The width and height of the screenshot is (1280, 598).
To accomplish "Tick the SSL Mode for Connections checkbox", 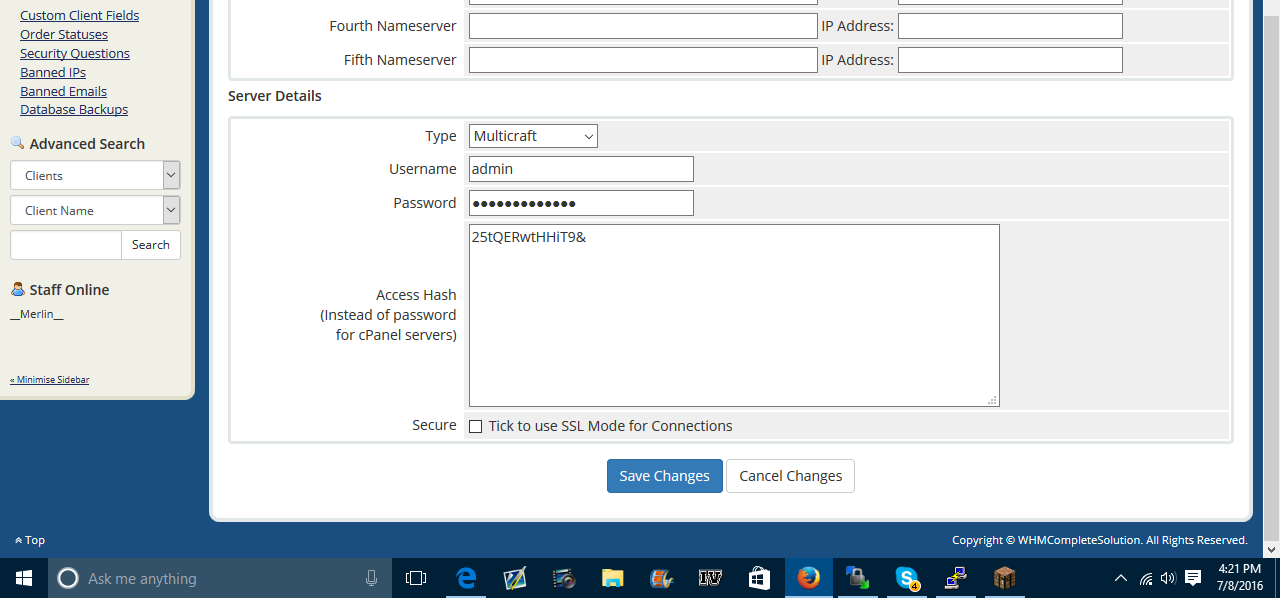I will click(x=475, y=426).
